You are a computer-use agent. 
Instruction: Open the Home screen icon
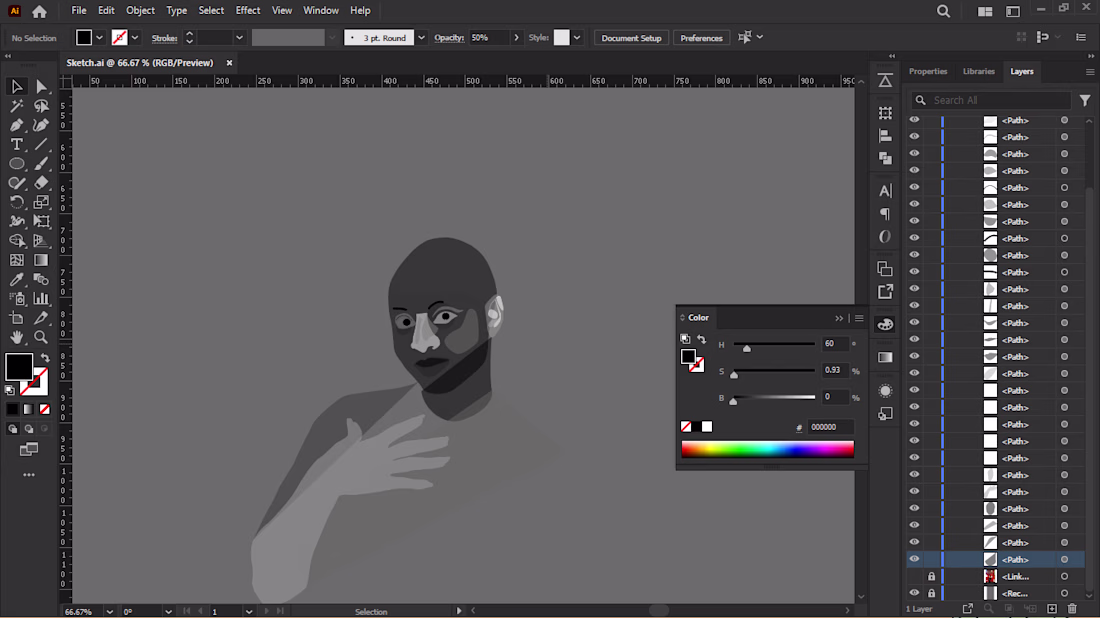coord(39,11)
